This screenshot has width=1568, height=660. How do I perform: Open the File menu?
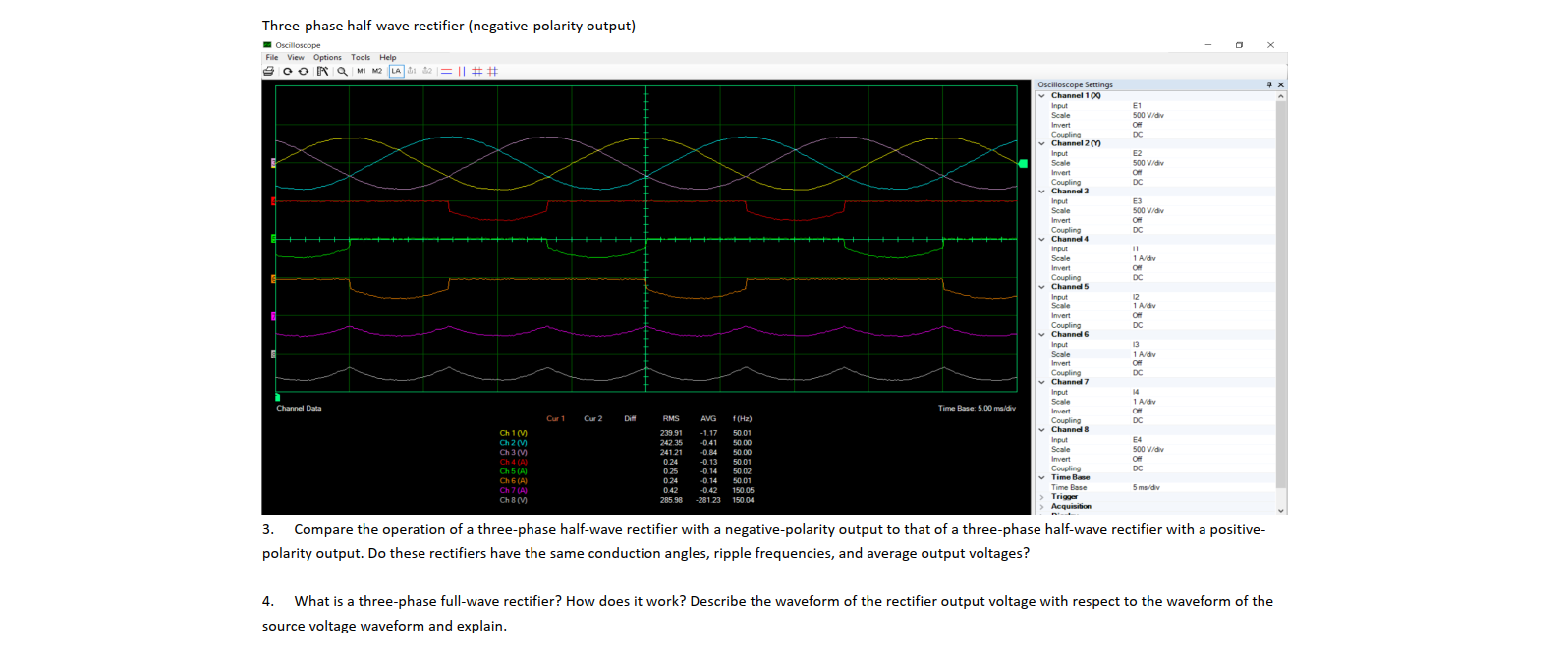(x=272, y=57)
